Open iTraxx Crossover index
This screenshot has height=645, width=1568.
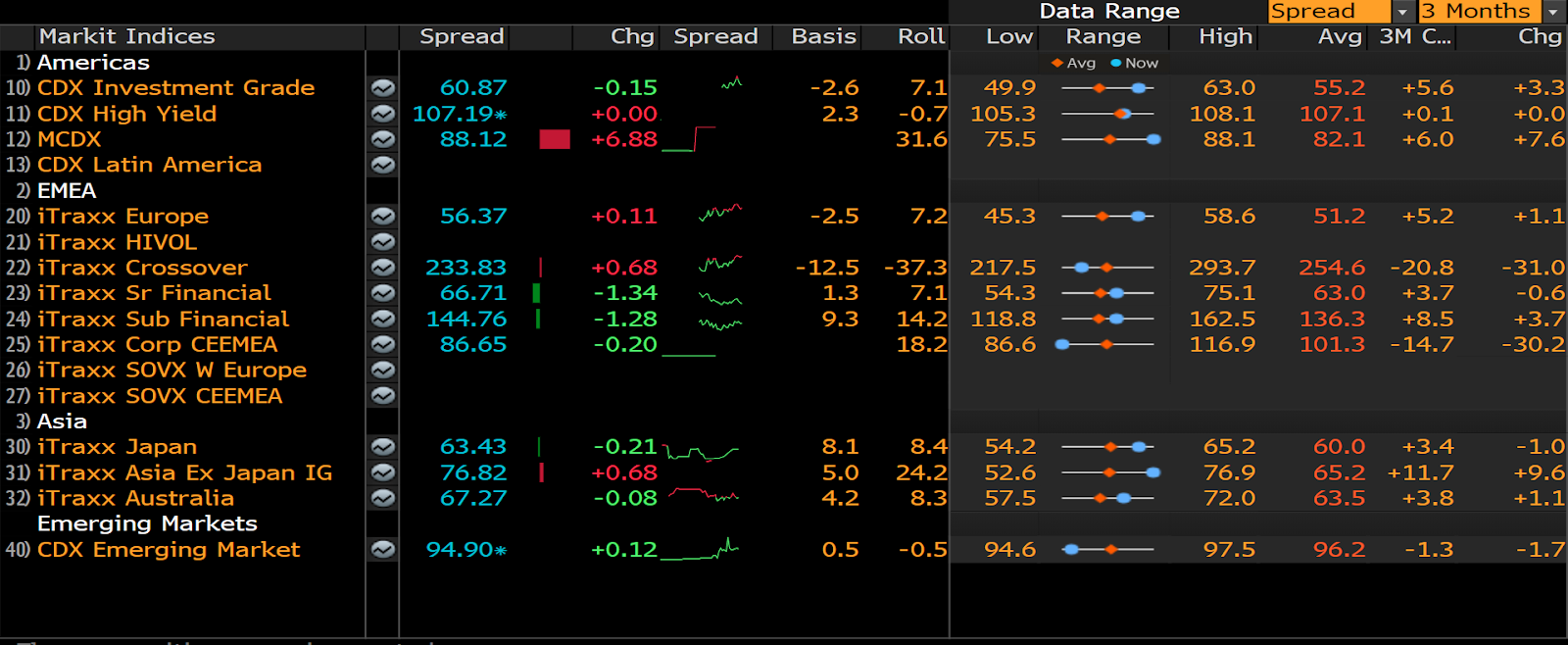pos(142,268)
